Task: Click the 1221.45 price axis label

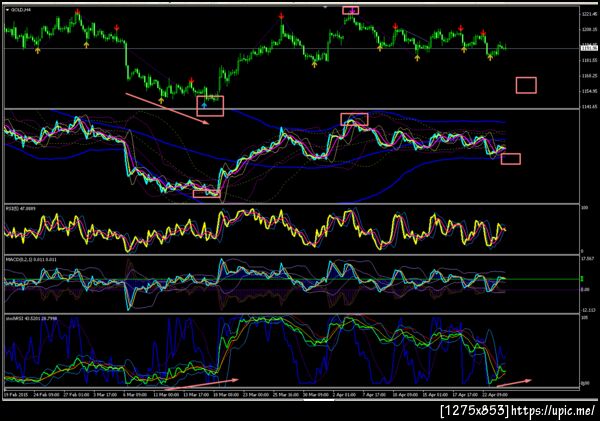Action: pyautogui.click(x=589, y=15)
